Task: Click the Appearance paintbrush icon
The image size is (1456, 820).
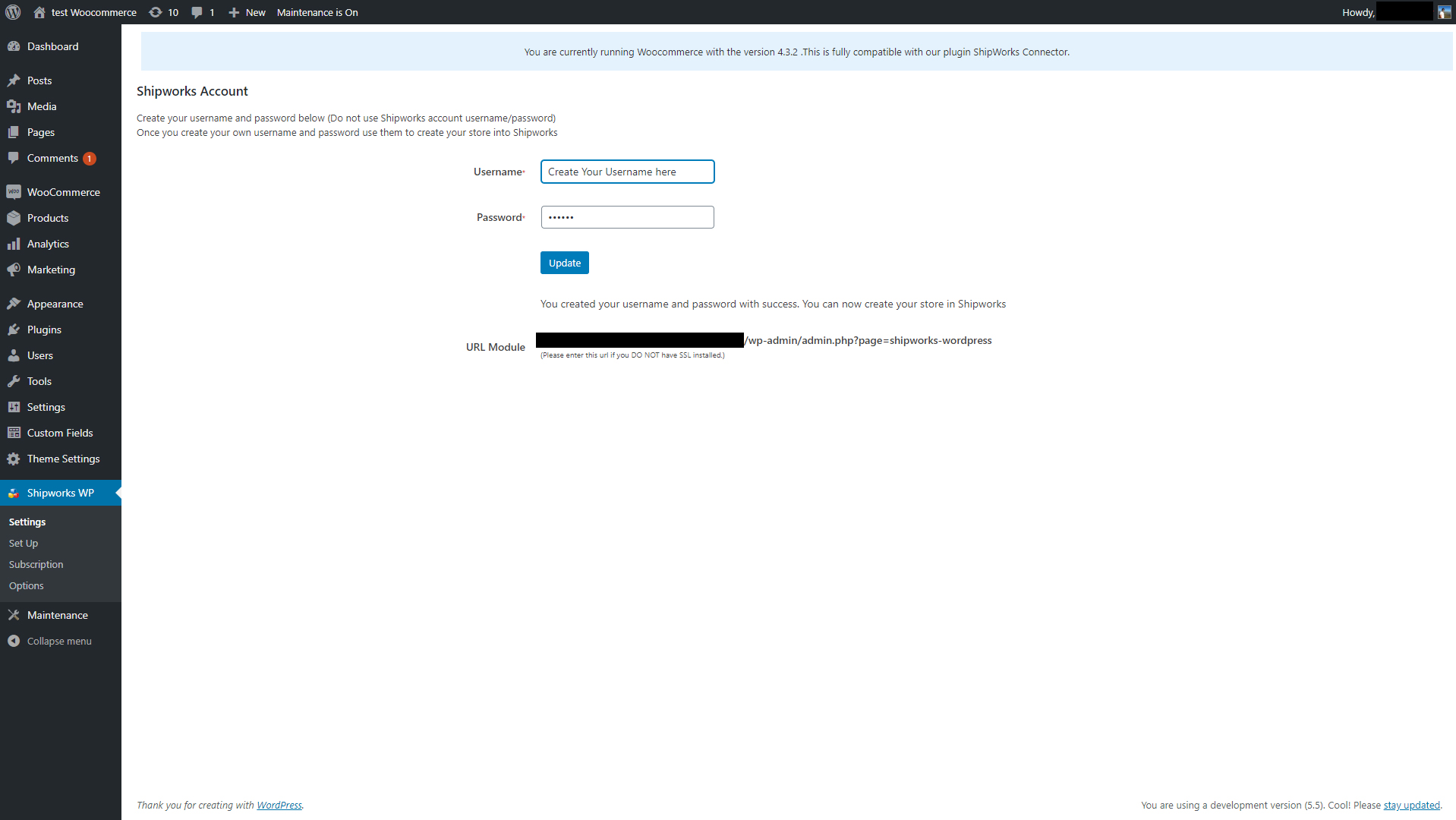Action: click(x=14, y=304)
